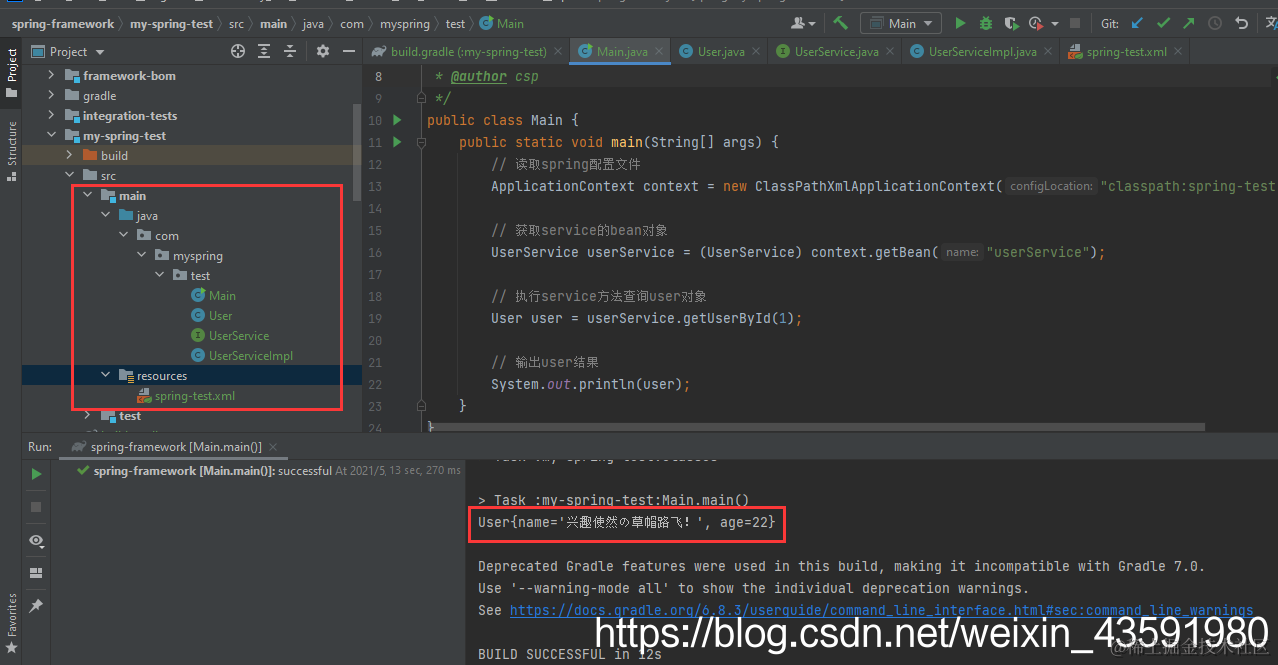The image size is (1278, 665).
Task: Roll back changes with the undo arrow icon
Action: [x=1241, y=23]
